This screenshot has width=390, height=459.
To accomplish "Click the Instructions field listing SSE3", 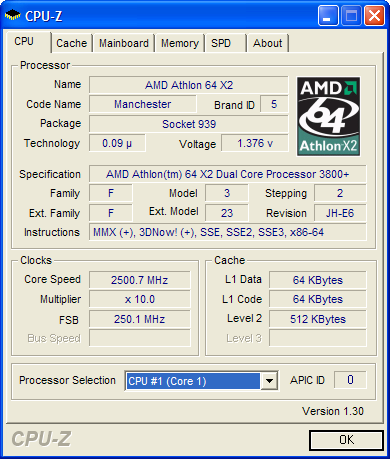I will tap(228, 232).
